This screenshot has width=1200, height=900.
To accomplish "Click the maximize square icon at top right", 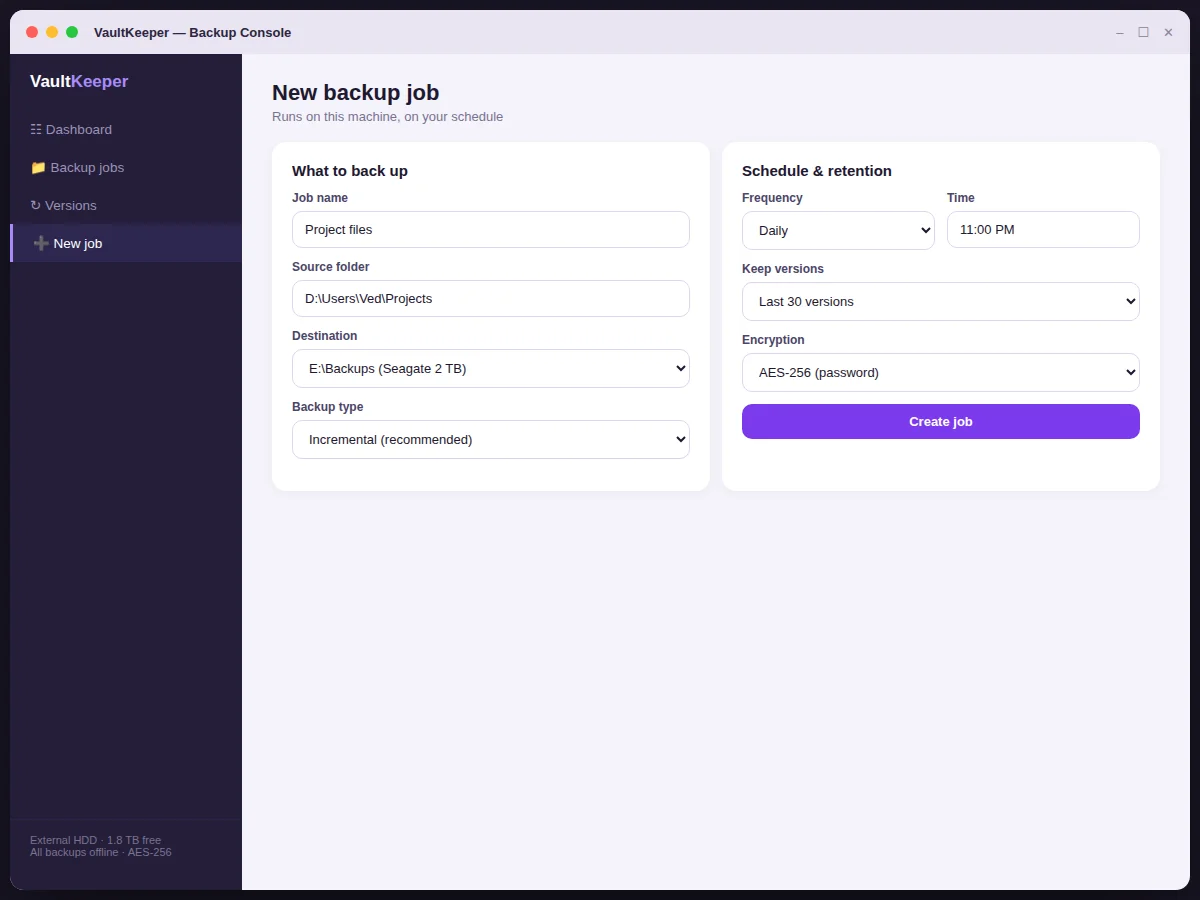I will point(1144,32).
